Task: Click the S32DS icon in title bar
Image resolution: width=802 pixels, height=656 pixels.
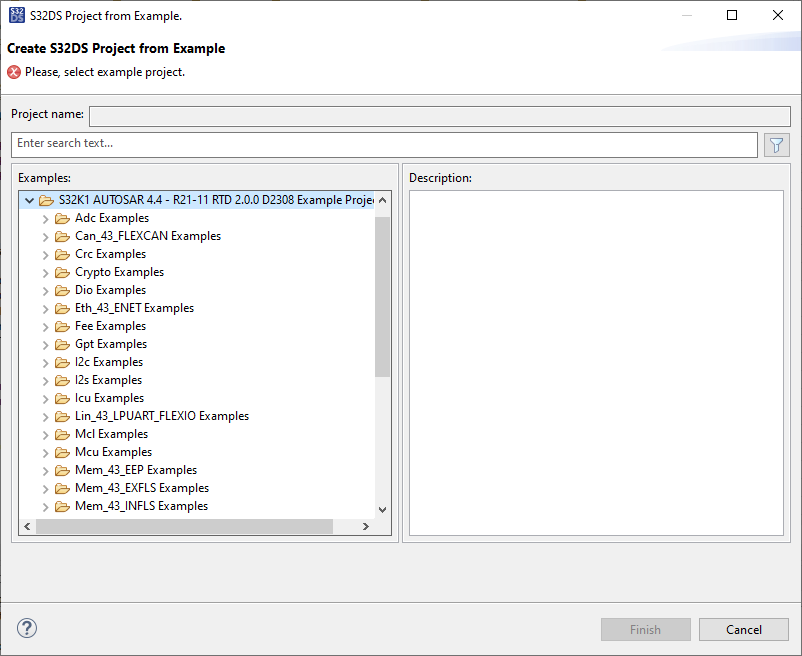Action: 16,15
